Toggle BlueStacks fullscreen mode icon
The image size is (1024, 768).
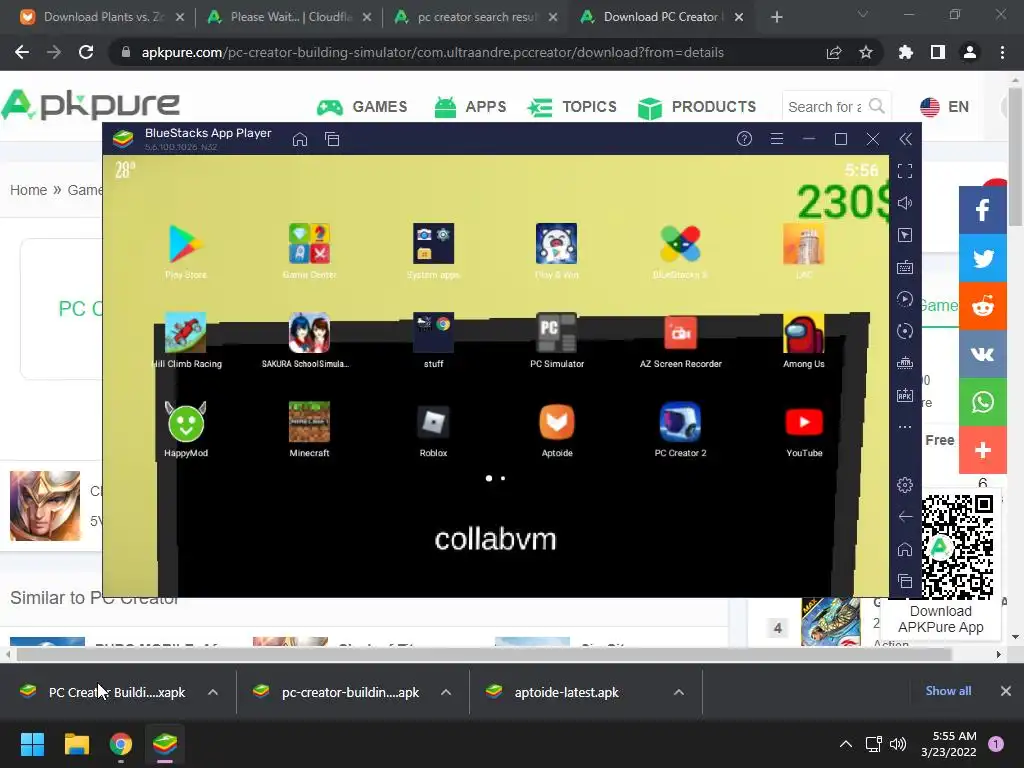pos(904,171)
